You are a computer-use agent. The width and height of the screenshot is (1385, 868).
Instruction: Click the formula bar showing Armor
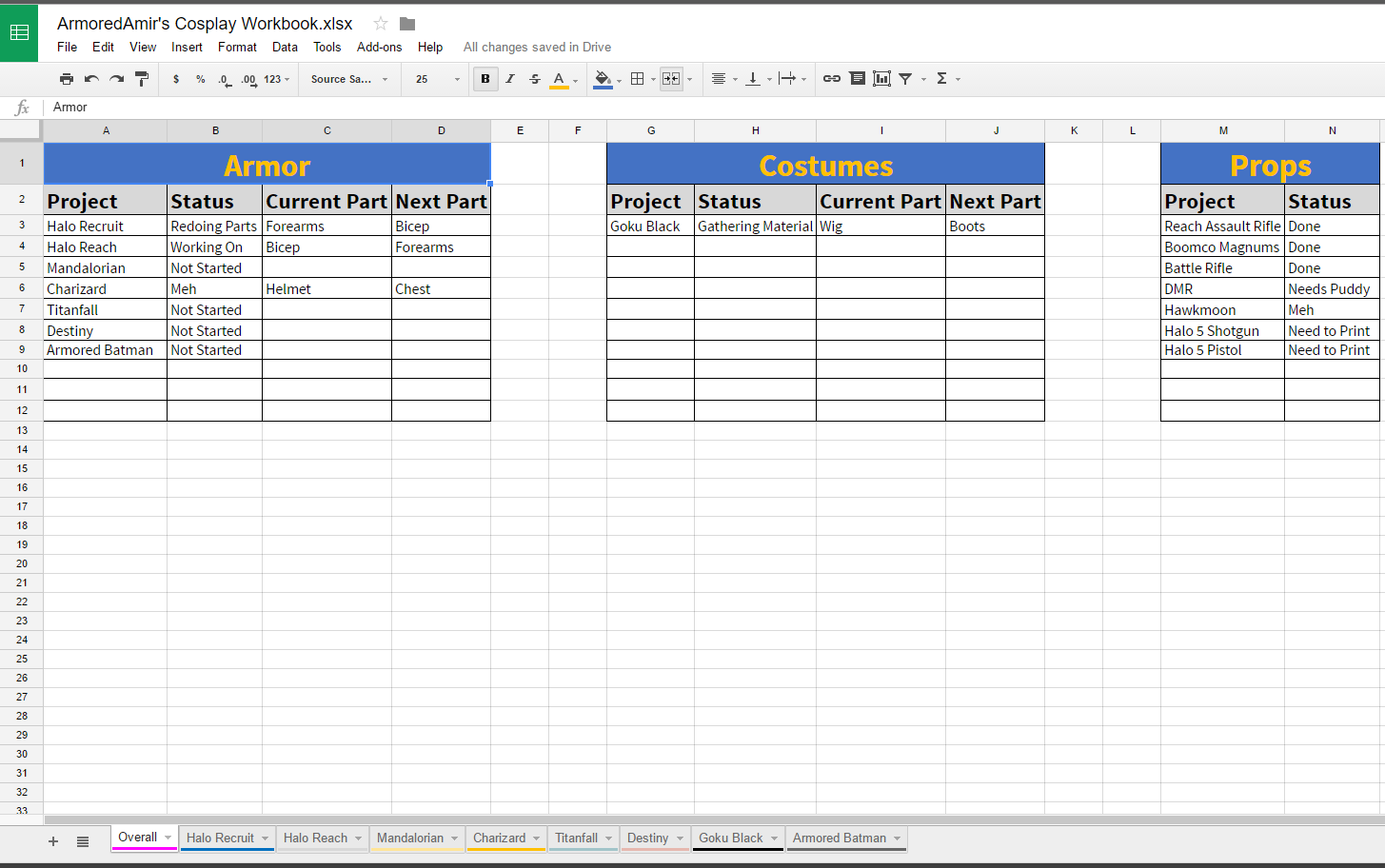pyautogui.click(x=714, y=108)
